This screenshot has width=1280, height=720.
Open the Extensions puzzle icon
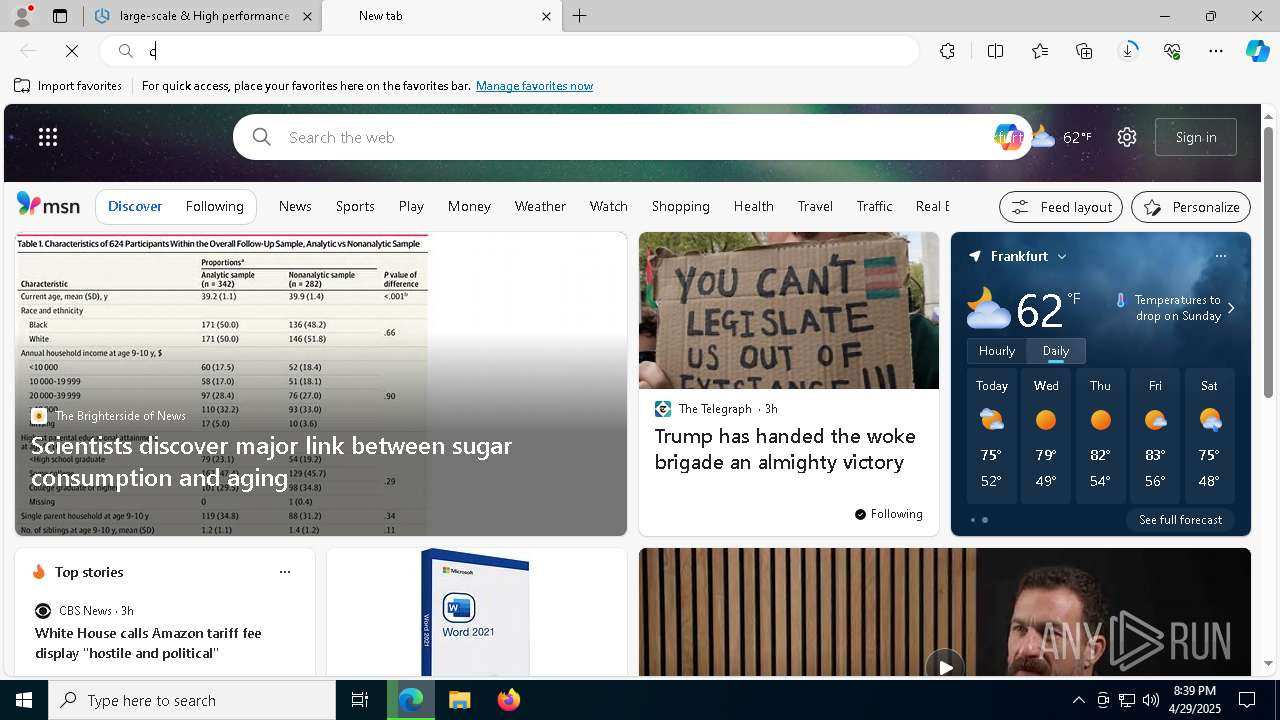947,51
